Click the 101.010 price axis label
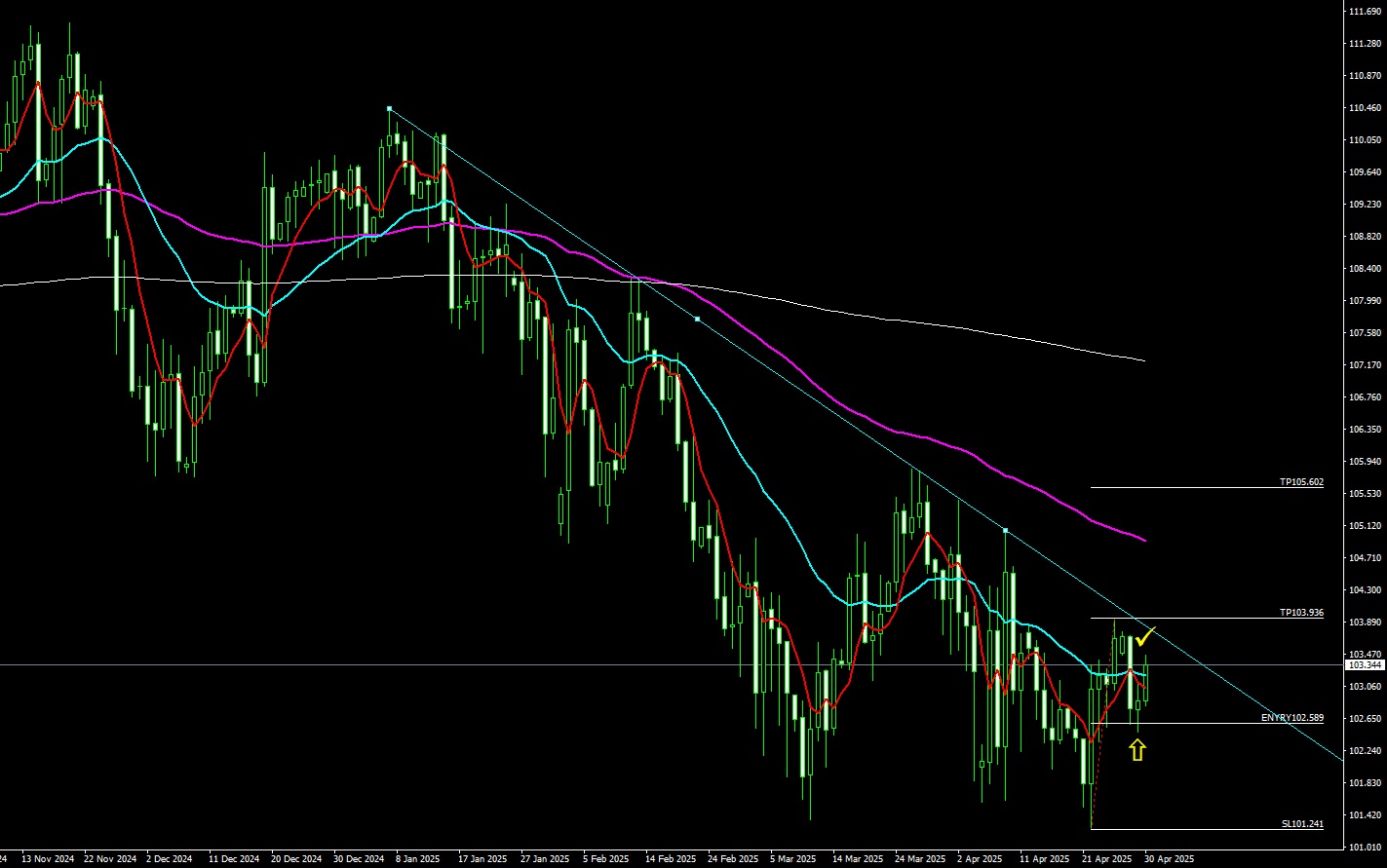Image resolution: width=1387 pixels, height=868 pixels. click(x=1366, y=848)
